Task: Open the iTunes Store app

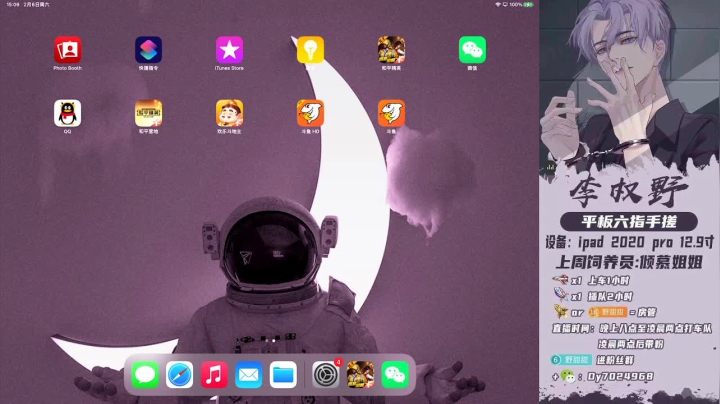Action: [229, 50]
